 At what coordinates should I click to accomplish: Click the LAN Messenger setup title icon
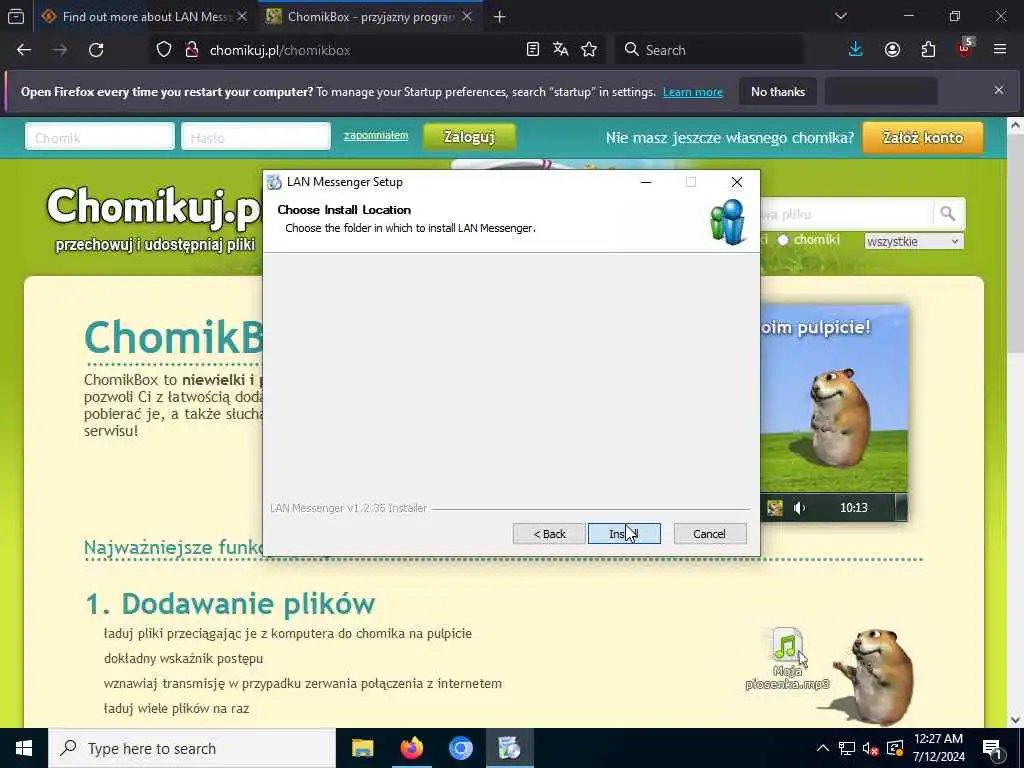[x=275, y=182]
